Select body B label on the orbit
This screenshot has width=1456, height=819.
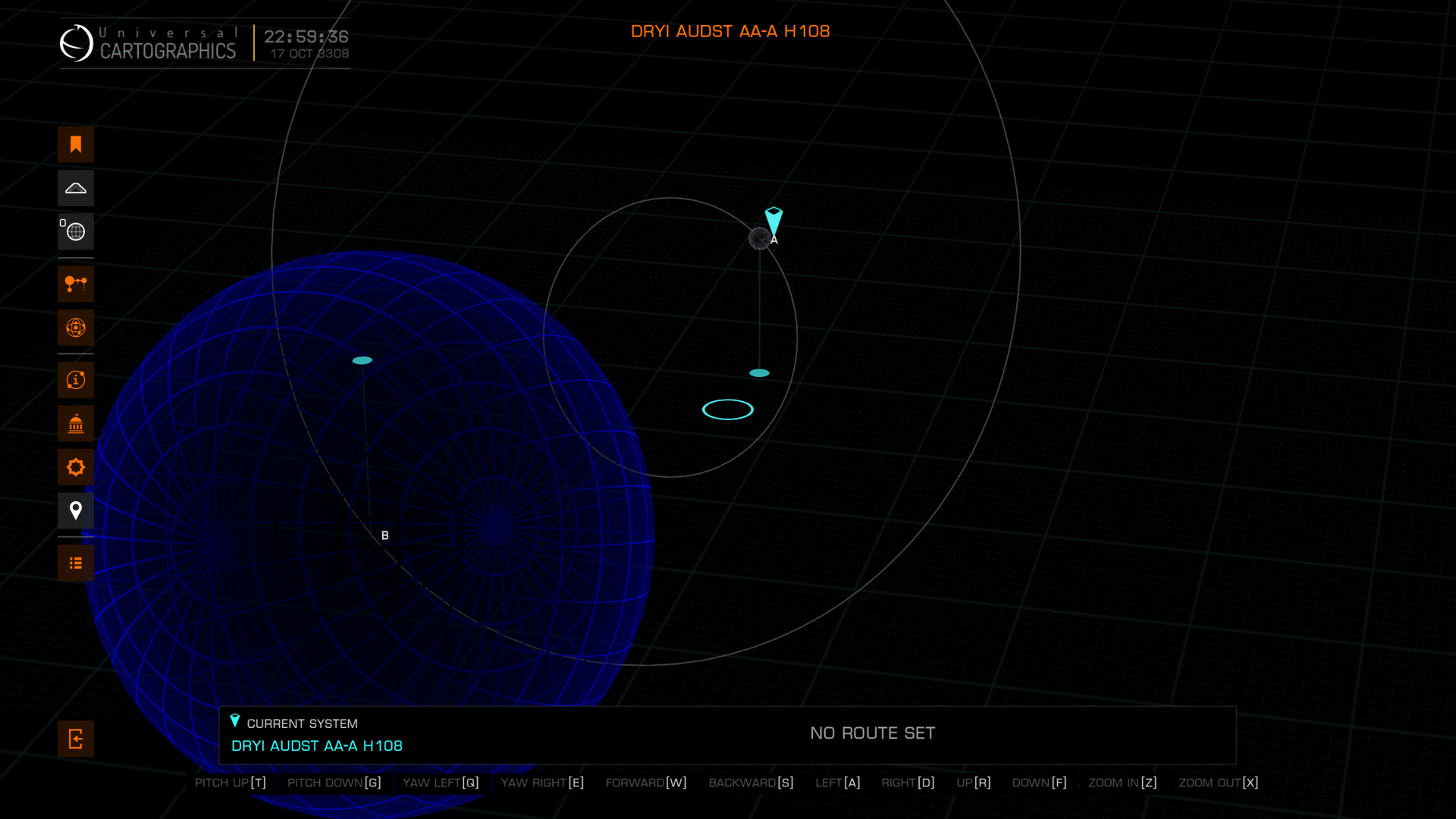tap(384, 535)
